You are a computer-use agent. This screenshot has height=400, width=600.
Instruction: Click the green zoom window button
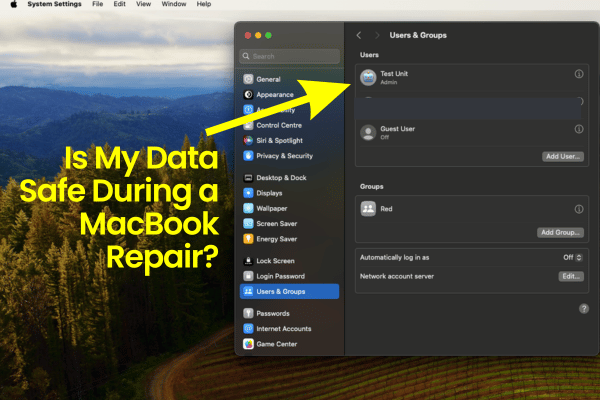[268, 35]
